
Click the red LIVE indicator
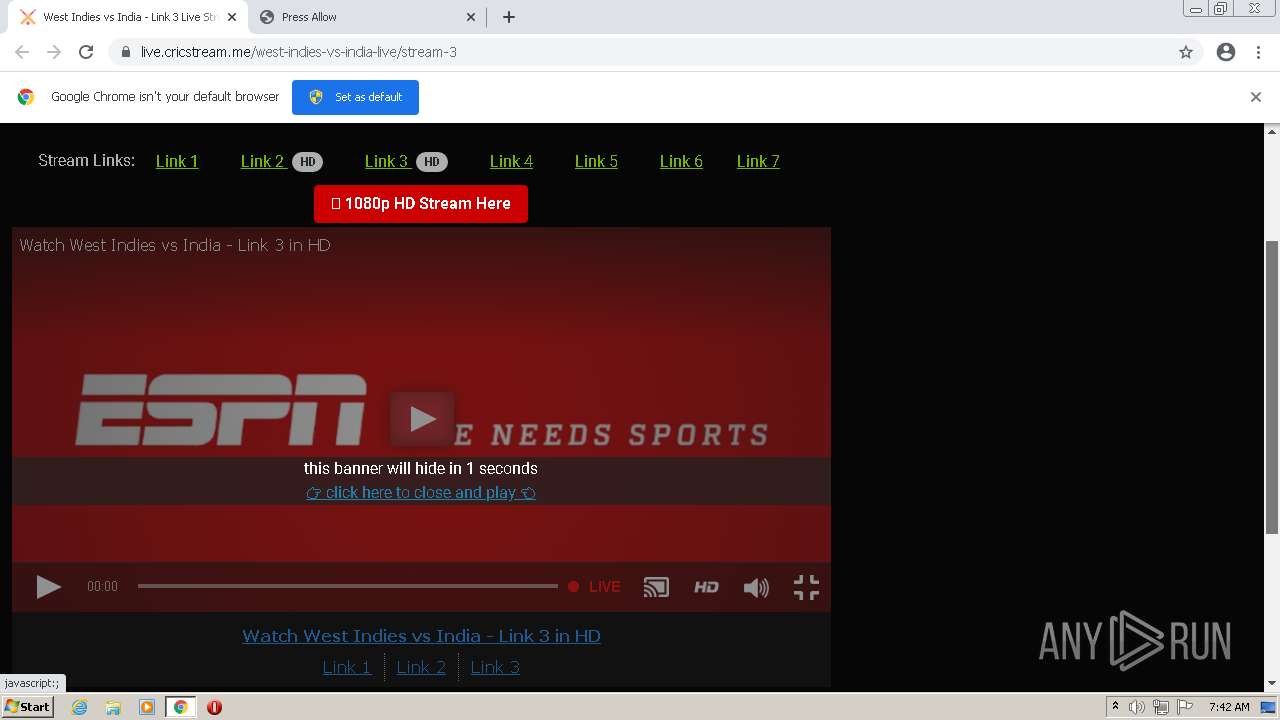pos(594,587)
